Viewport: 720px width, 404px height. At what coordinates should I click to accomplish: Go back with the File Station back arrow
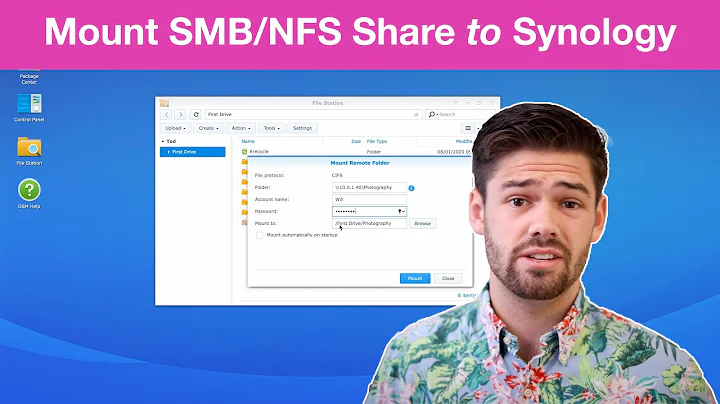(x=167, y=114)
